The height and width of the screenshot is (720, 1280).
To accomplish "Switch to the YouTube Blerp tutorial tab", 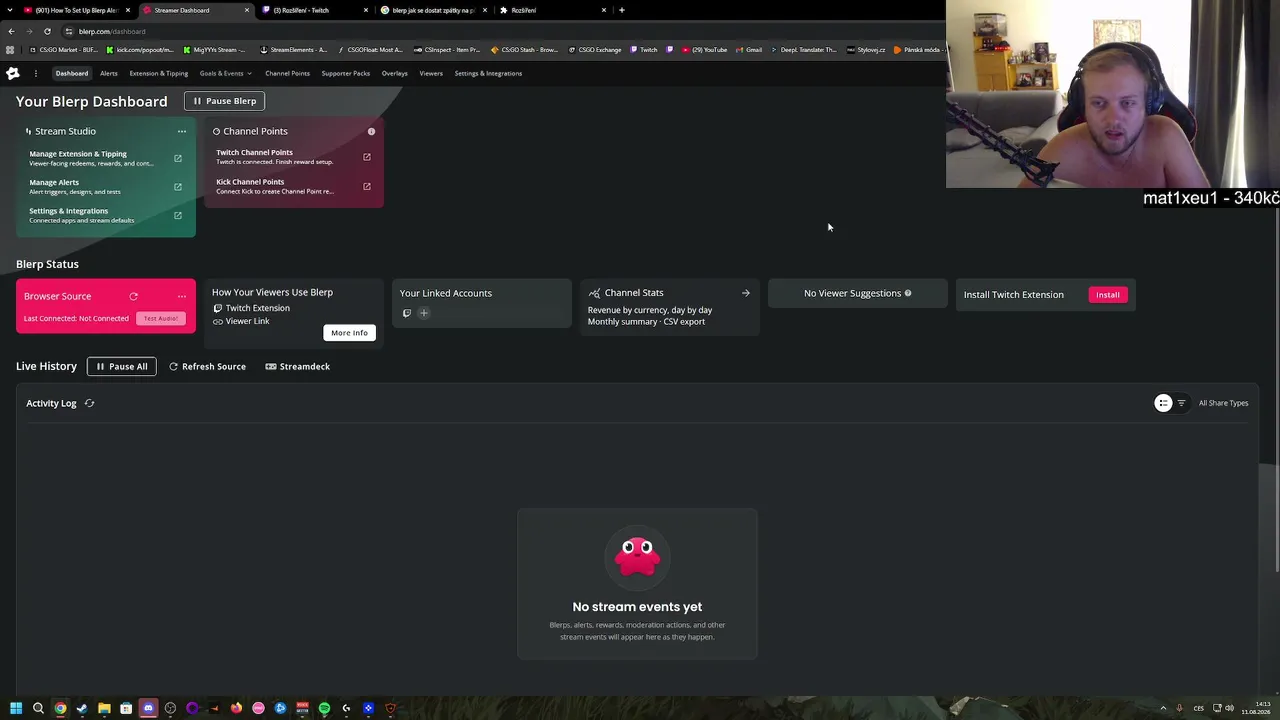I will coord(77,10).
